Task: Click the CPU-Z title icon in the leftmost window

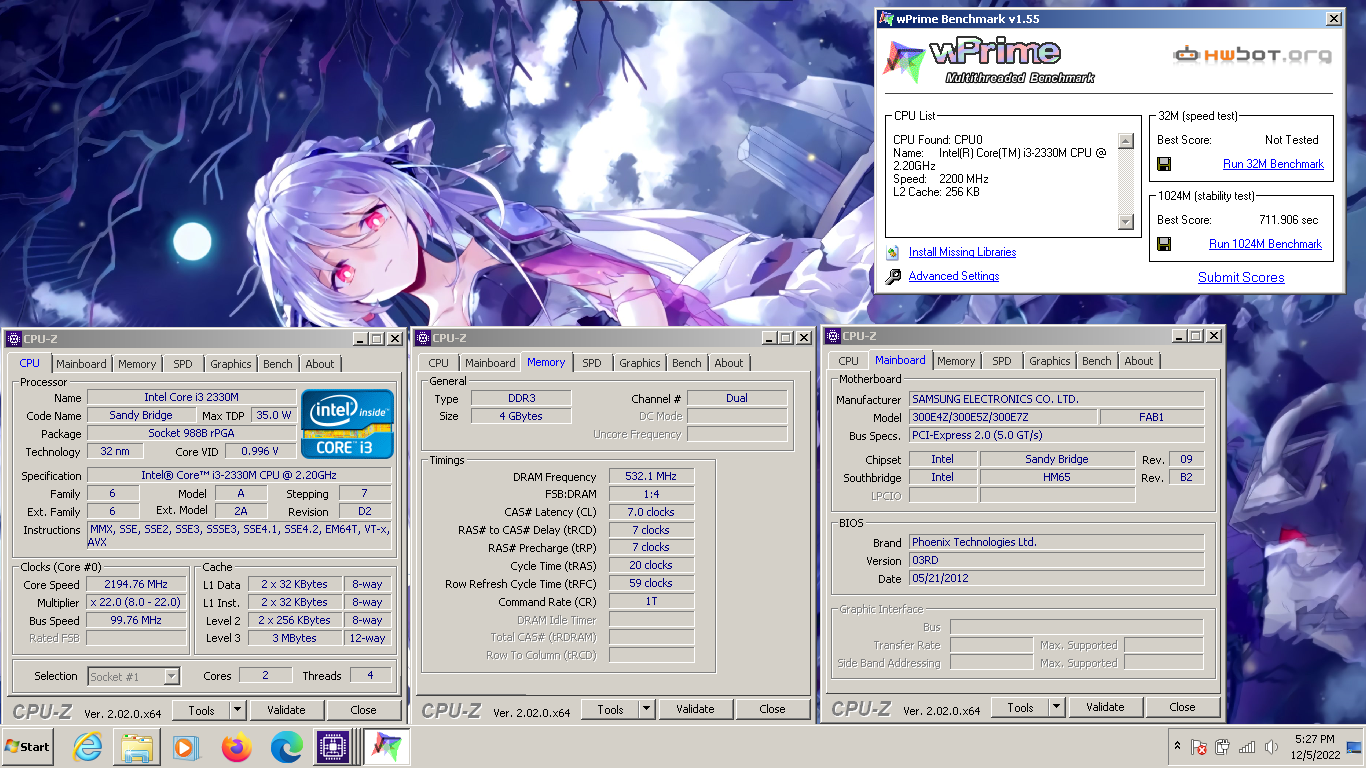Action: point(14,339)
